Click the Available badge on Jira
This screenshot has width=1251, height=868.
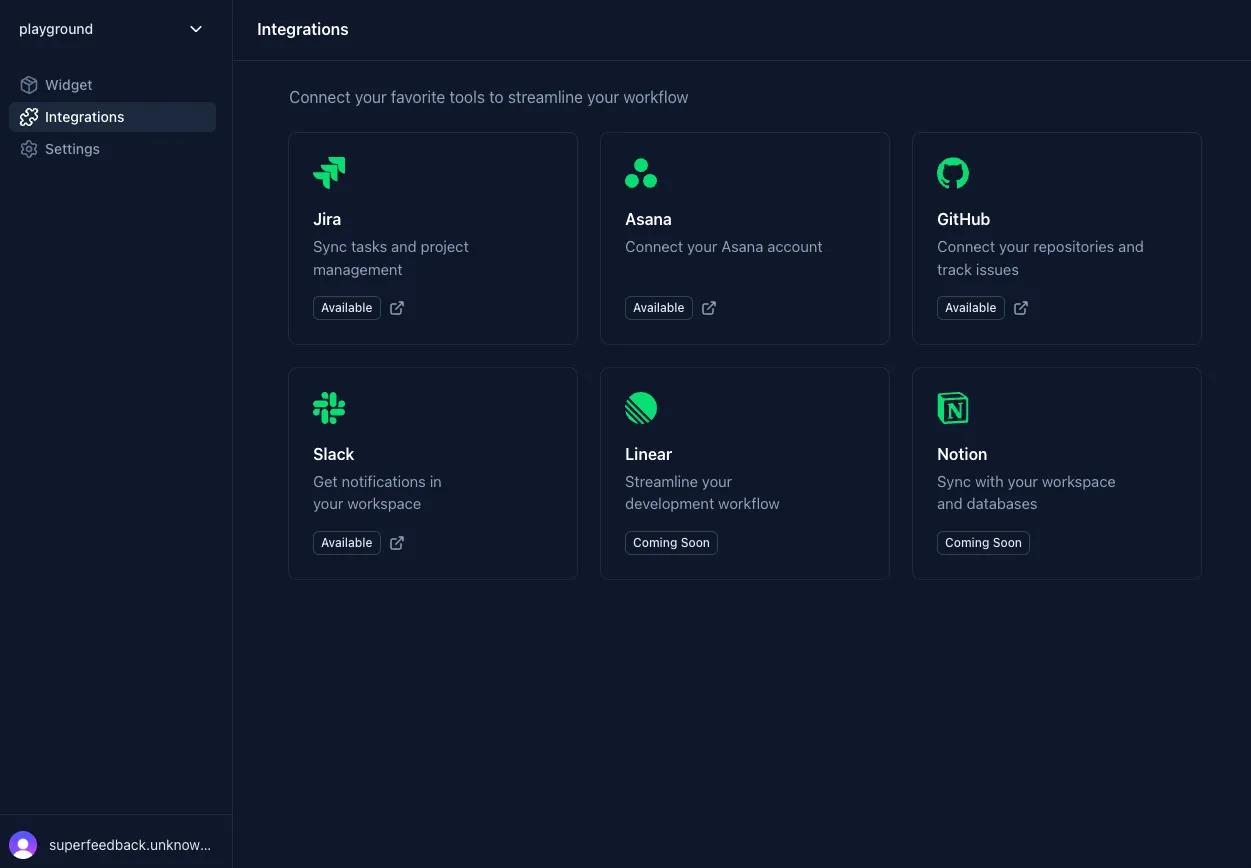click(x=347, y=308)
